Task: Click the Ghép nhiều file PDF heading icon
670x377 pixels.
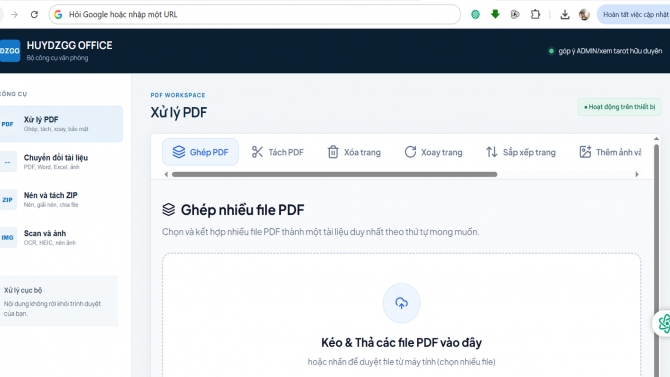Action: tap(169, 209)
